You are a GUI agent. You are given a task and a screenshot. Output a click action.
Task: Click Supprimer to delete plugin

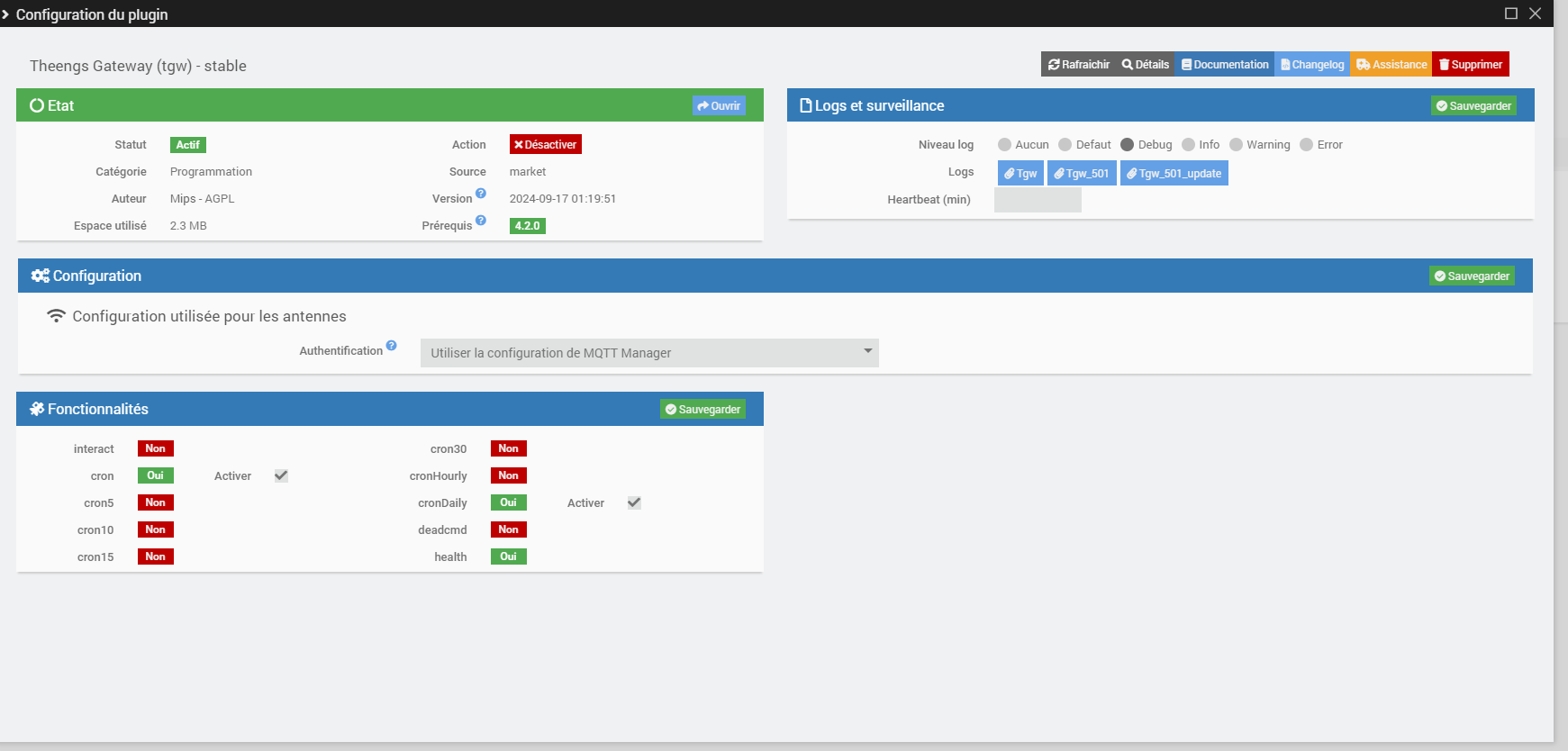click(x=1471, y=65)
